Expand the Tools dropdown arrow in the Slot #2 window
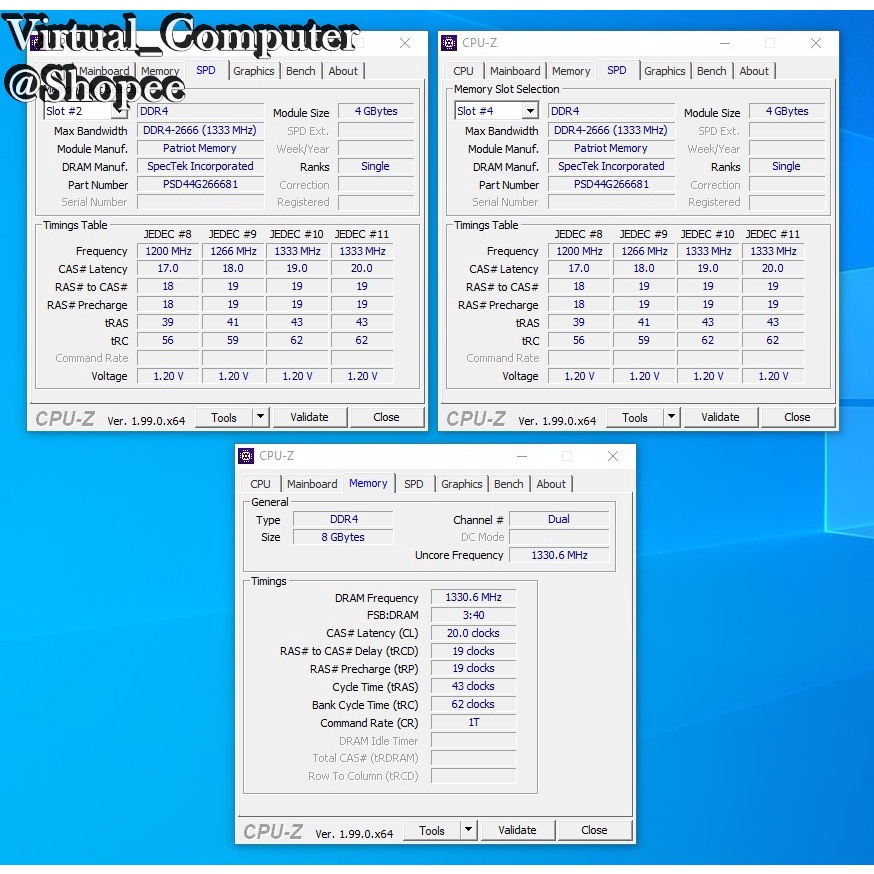Viewport: 874px width, 874px height. (260, 416)
